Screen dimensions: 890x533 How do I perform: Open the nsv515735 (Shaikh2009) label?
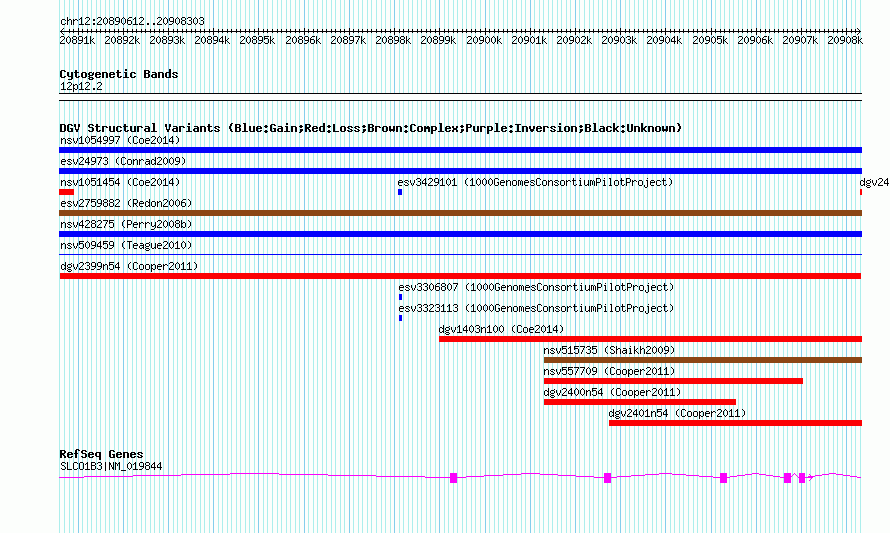610,350
